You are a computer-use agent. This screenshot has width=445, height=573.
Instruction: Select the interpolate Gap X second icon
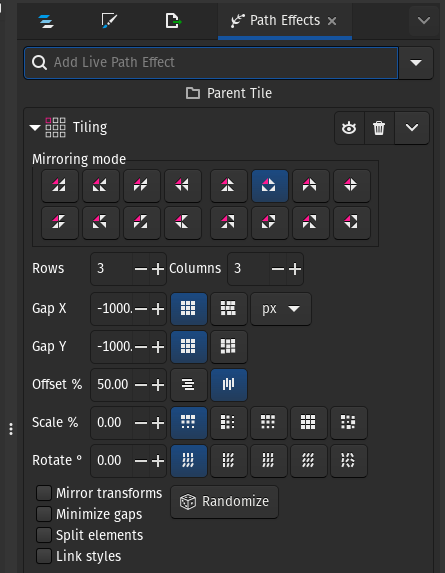pyautogui.click(x=229, y=309)
